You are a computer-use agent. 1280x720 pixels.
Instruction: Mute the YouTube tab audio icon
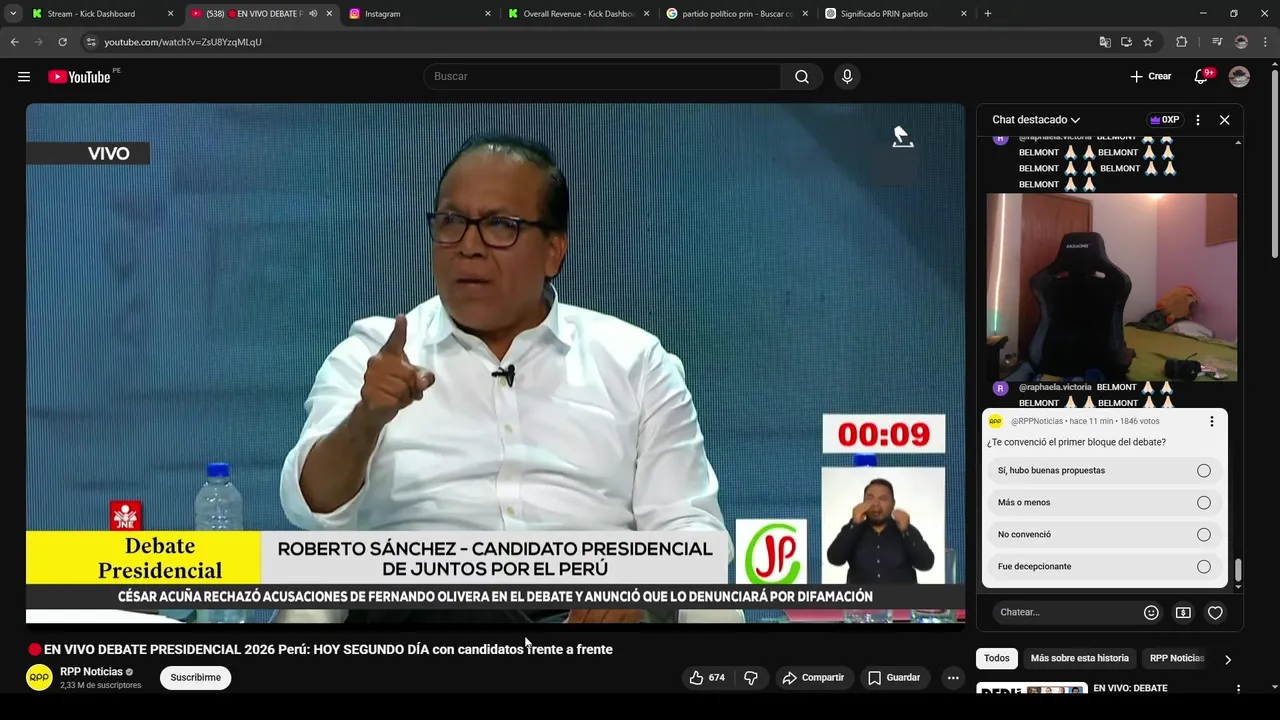(313, 14)
